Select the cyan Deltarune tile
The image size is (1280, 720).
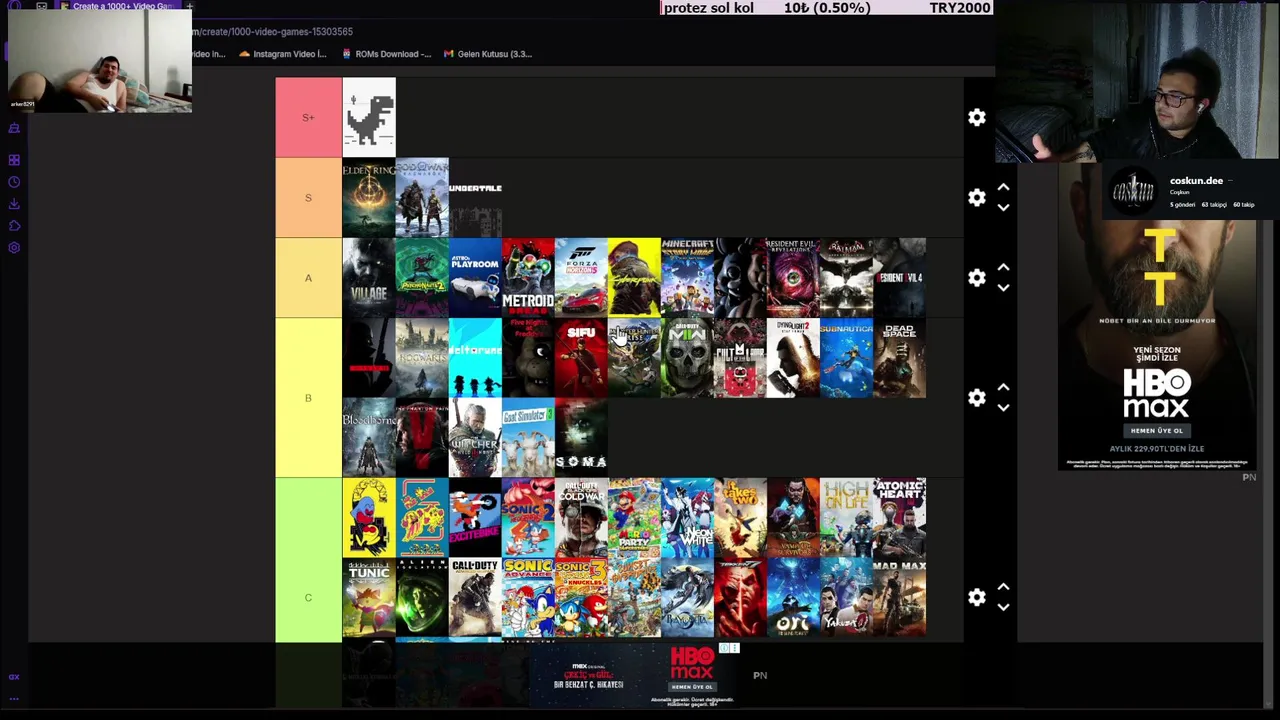coord(475,358)
